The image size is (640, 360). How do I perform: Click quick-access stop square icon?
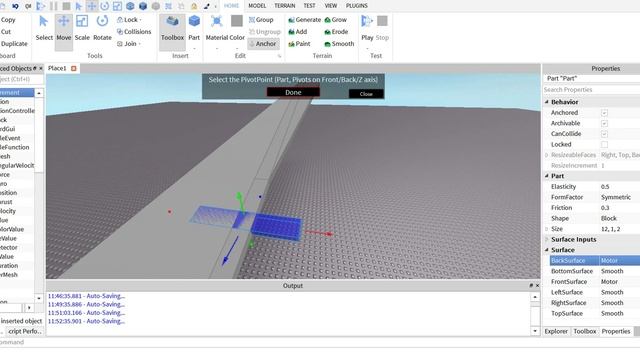click(66, 6)
